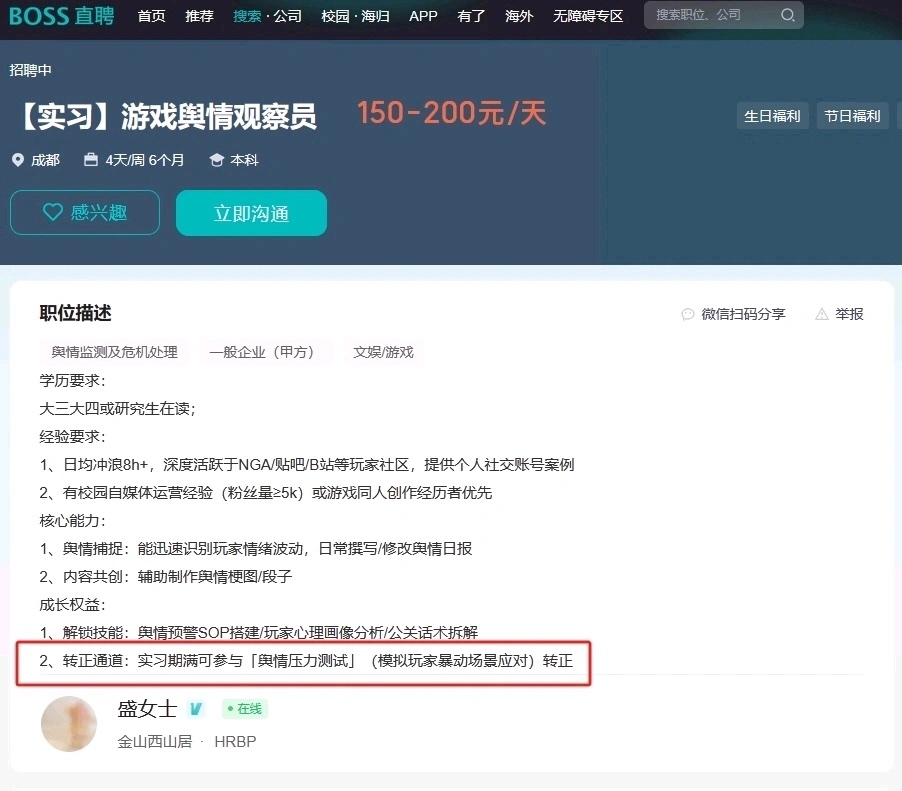This screenshot has width=902, height=791.
Task: Click the 4天/周 6个月 text
Action: 145,160
